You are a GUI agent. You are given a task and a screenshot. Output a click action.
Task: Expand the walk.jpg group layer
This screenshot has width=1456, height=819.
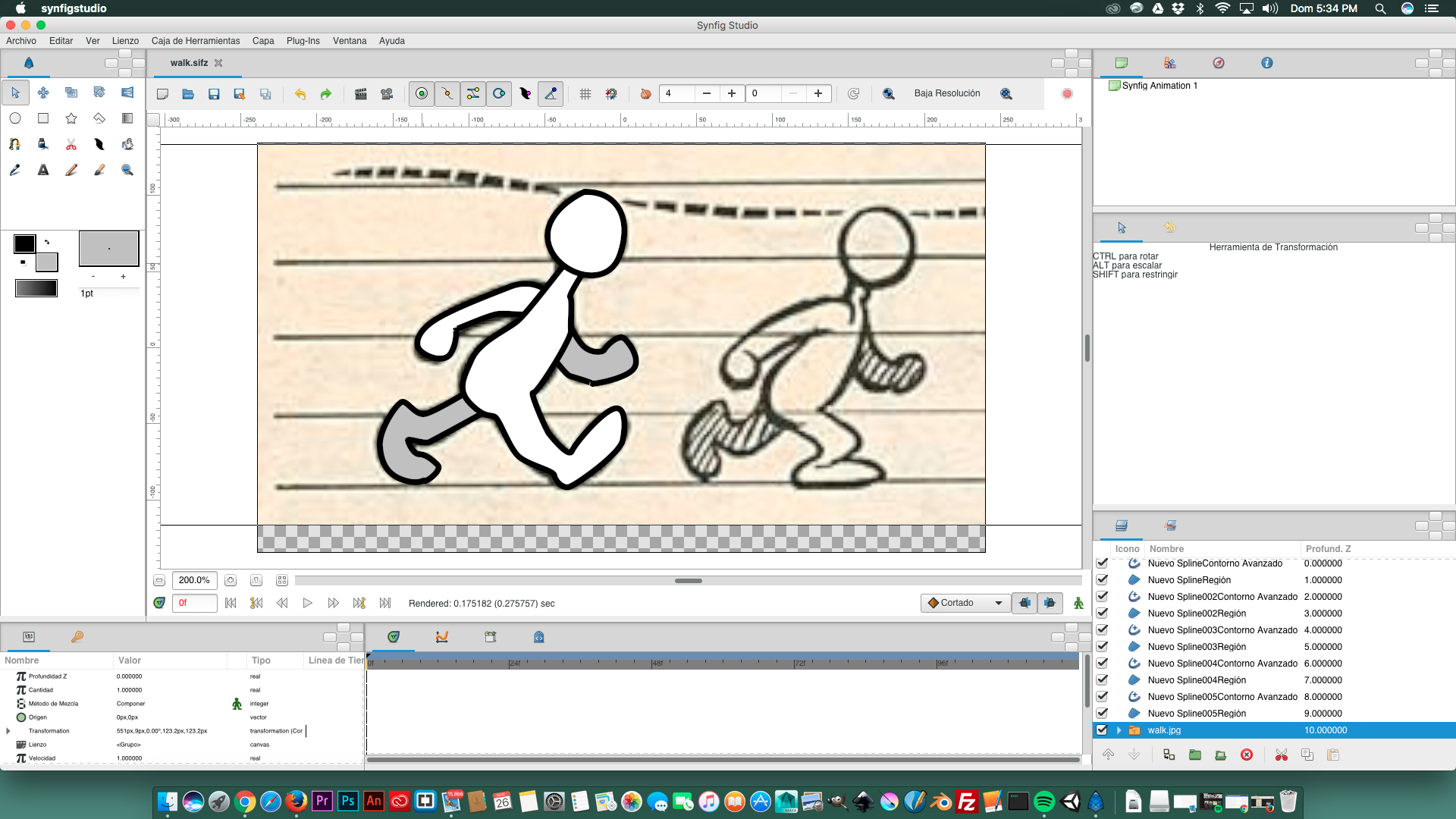[1119, 730]
